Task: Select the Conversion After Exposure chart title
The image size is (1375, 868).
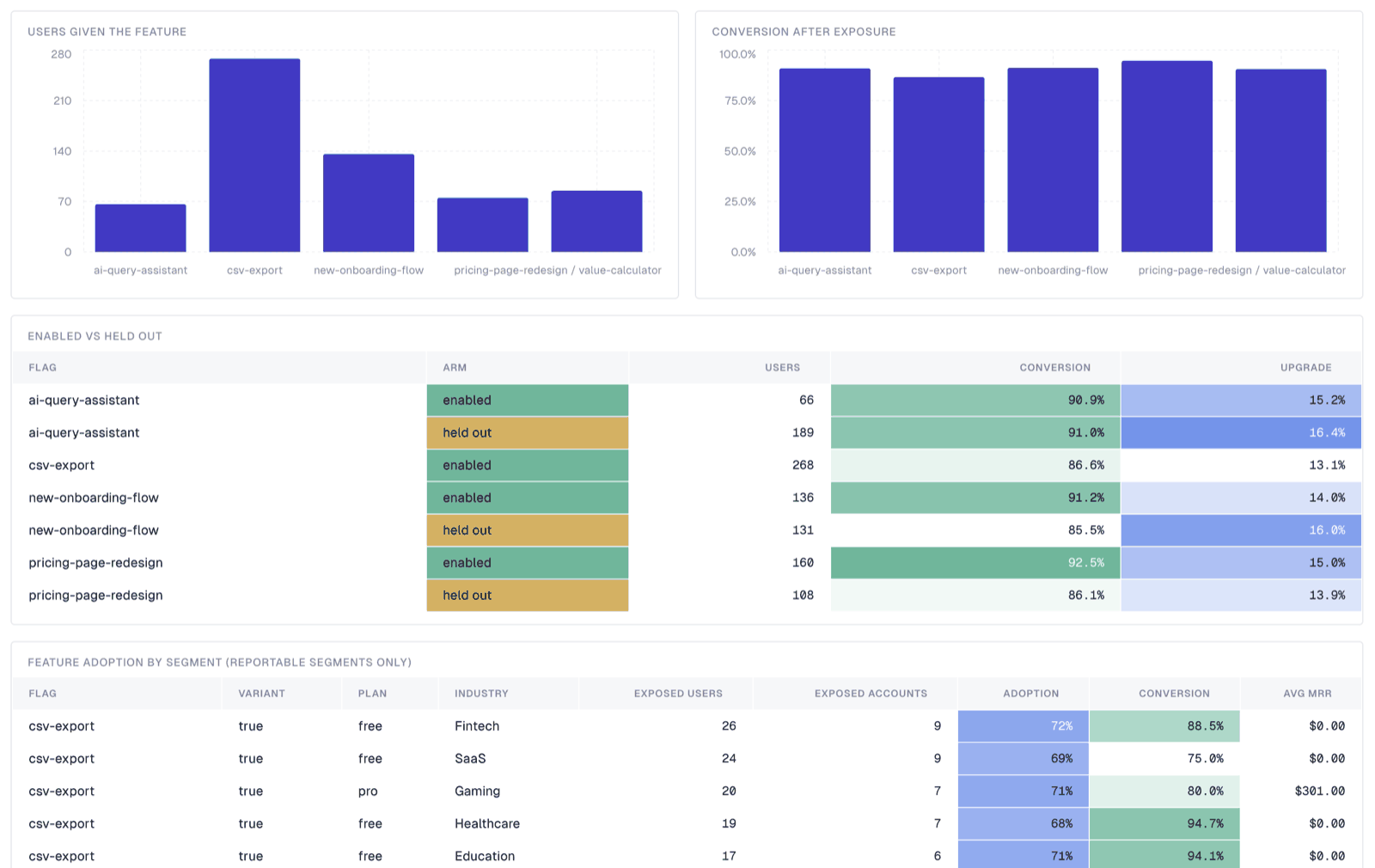Action: (x=804, y=32)
